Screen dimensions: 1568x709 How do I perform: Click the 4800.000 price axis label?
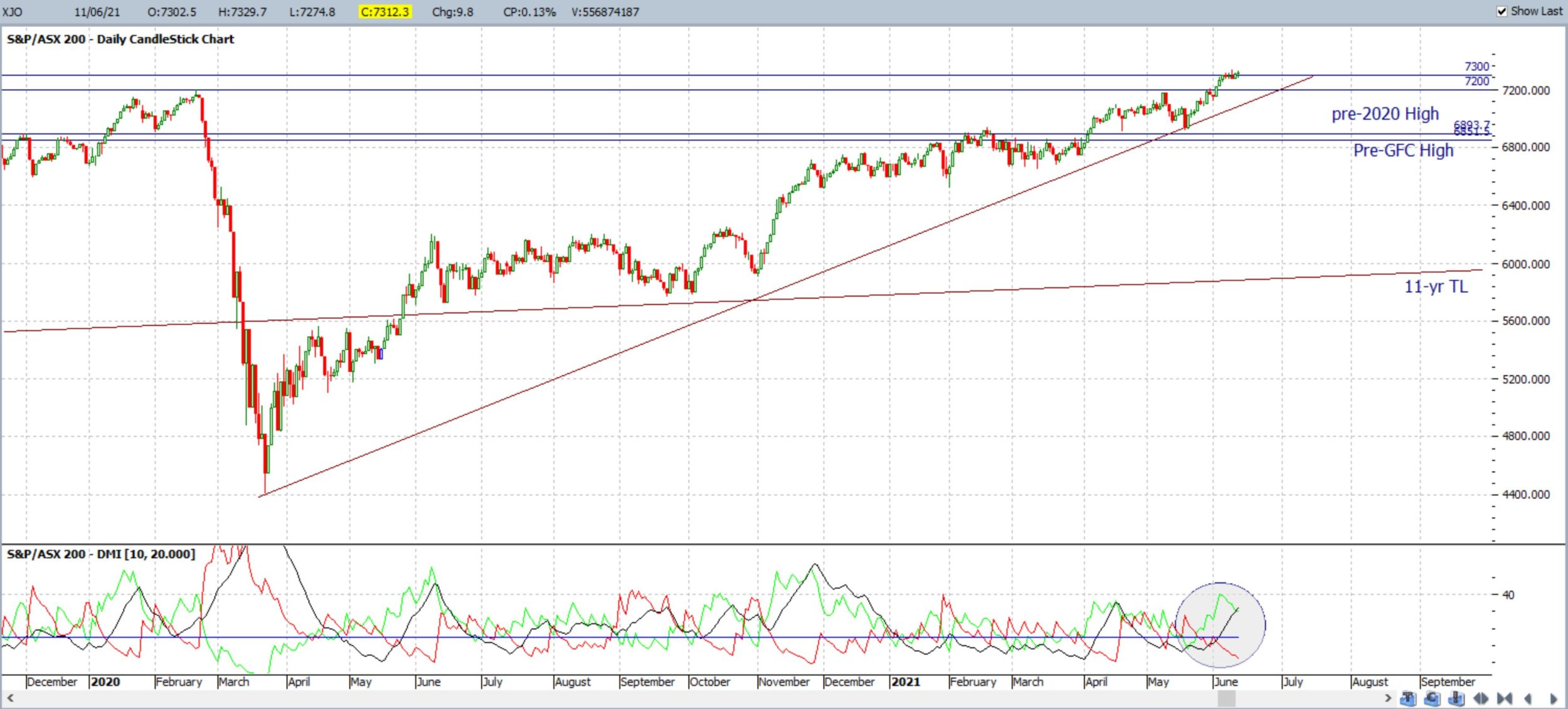click(x=1525, y=436)
